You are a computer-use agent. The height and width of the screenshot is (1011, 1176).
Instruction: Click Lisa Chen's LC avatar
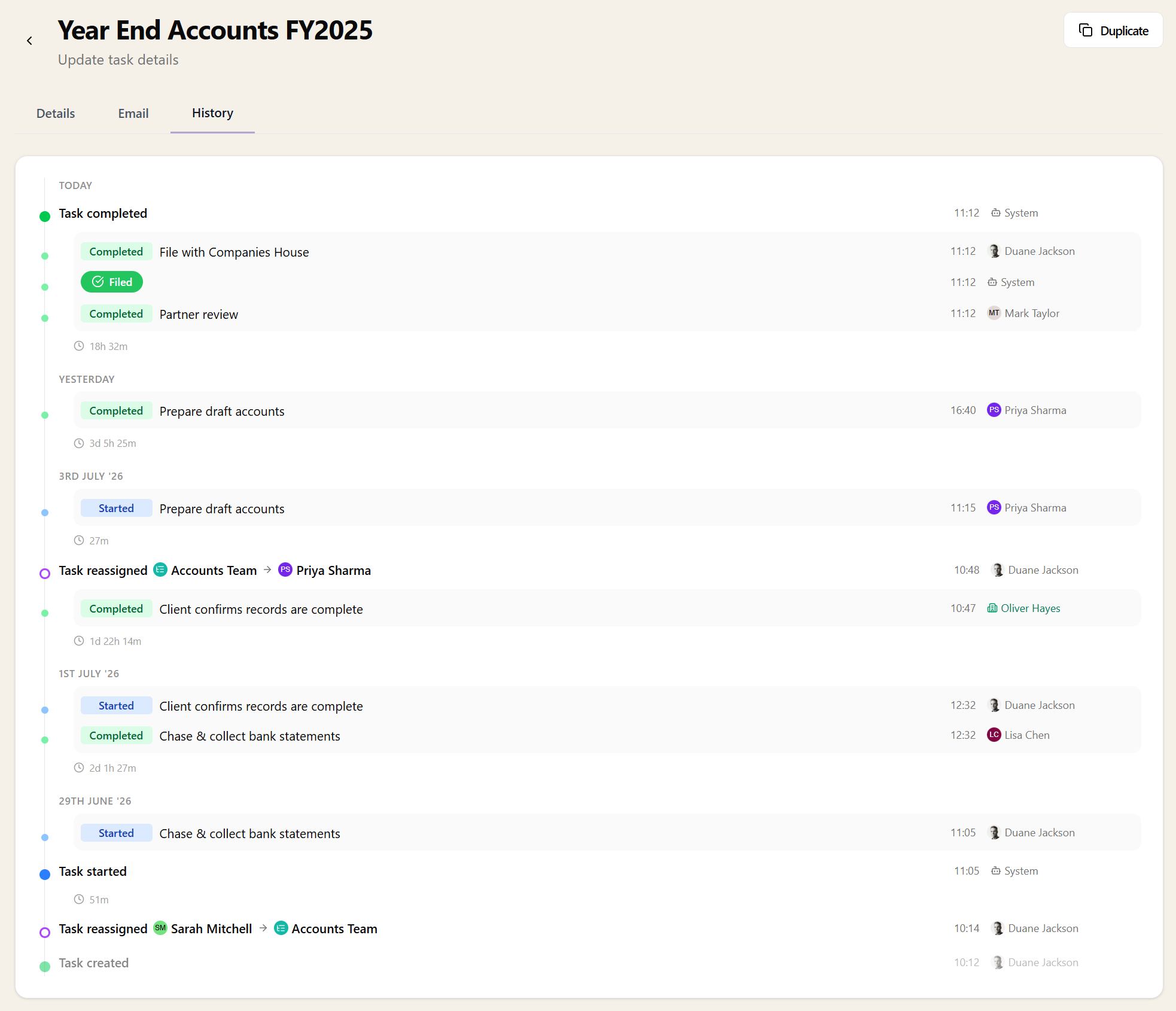coord(994,735)
